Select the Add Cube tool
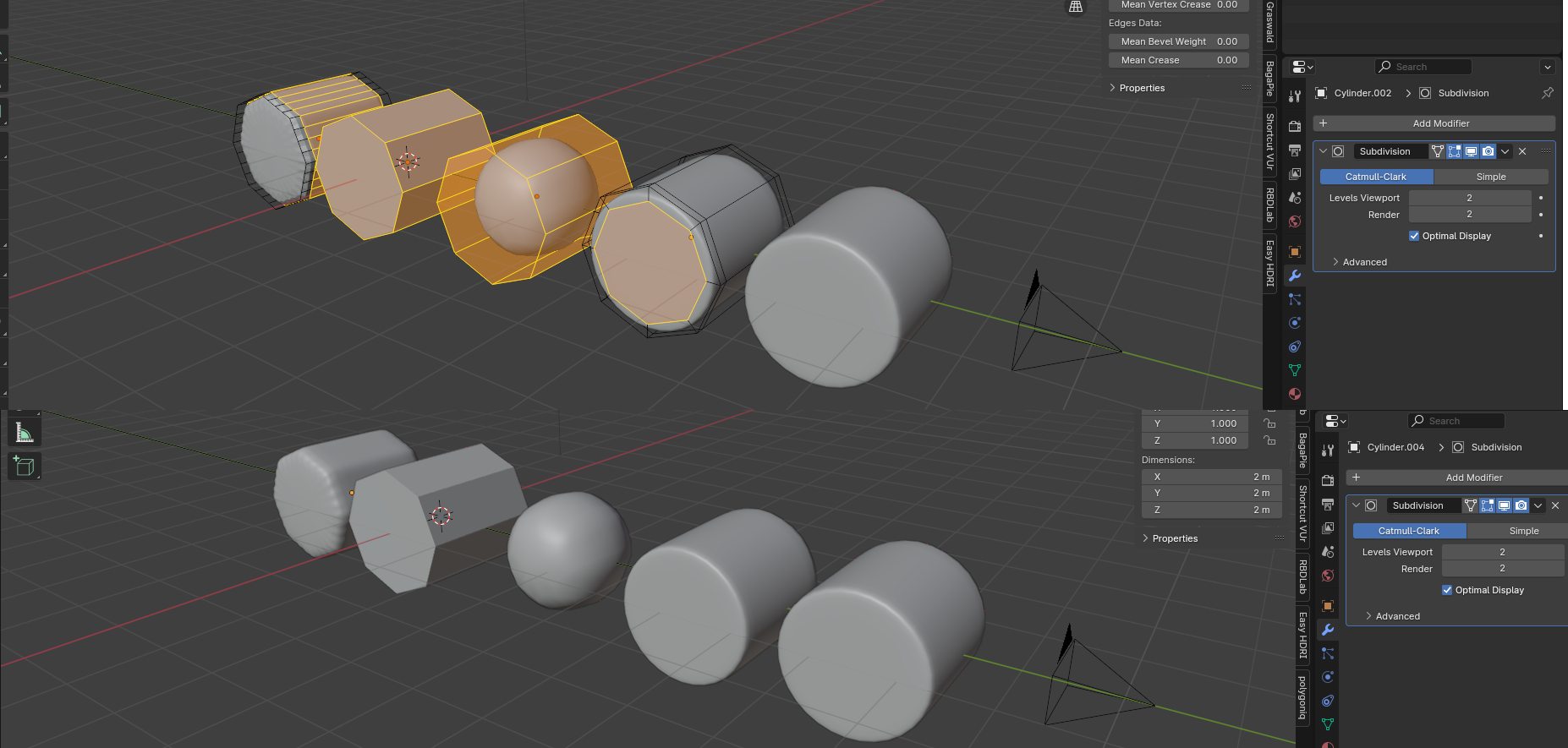Viewport: 1568px width, 748px height. 24,466
